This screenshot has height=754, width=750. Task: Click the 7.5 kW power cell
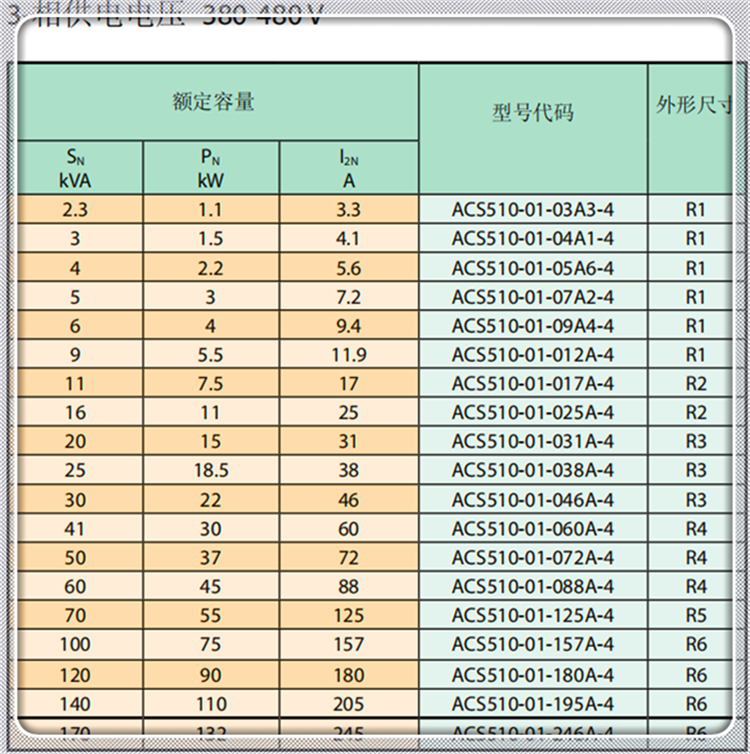pos(211,384)
